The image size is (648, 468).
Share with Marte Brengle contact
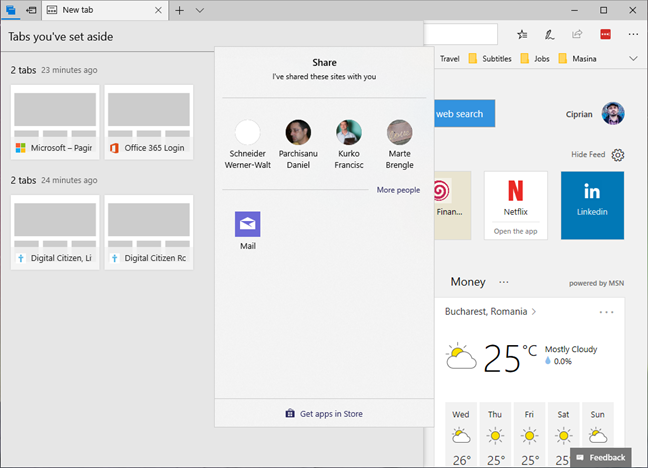coord(400,143)
